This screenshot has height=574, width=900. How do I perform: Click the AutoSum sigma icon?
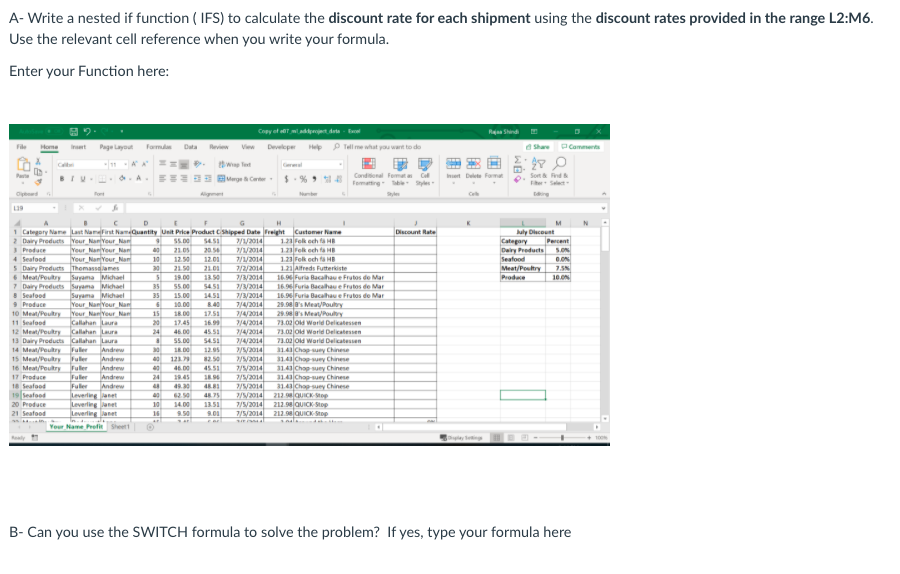[x=518, y=160]
